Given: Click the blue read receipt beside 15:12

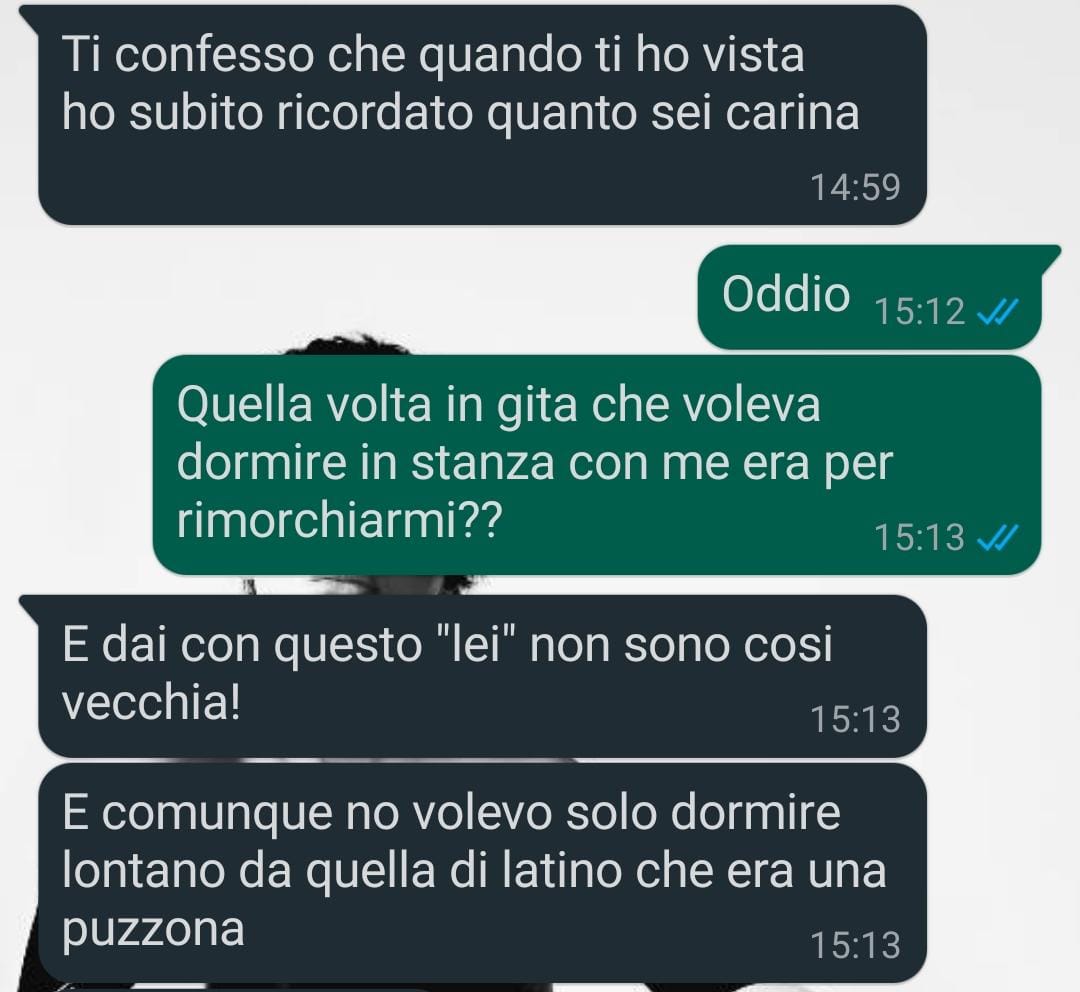Looking at the screenshot, I should [x=997, y=313].
